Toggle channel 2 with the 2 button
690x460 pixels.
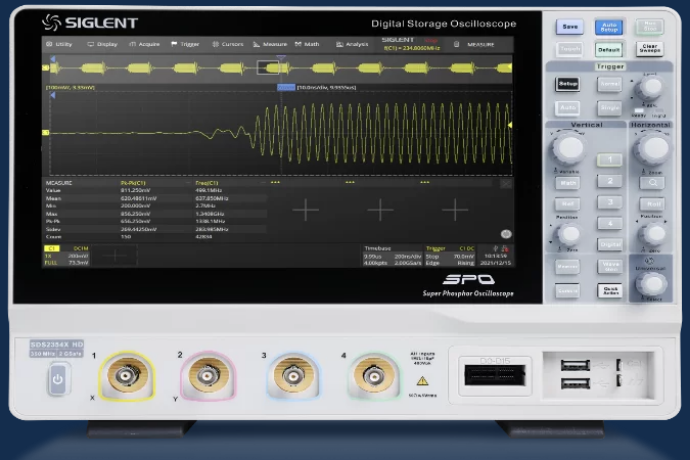point(609,181)
